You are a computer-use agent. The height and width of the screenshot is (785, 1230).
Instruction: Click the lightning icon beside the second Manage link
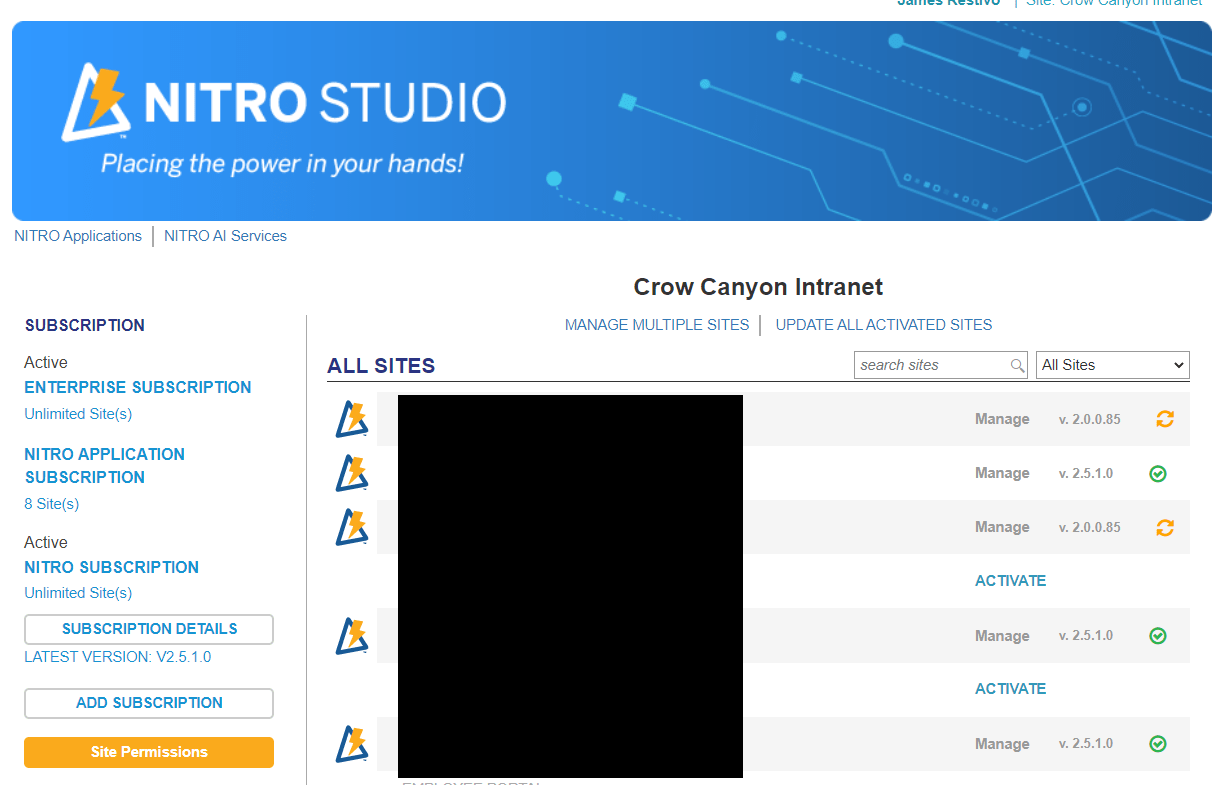click(352, 473)
